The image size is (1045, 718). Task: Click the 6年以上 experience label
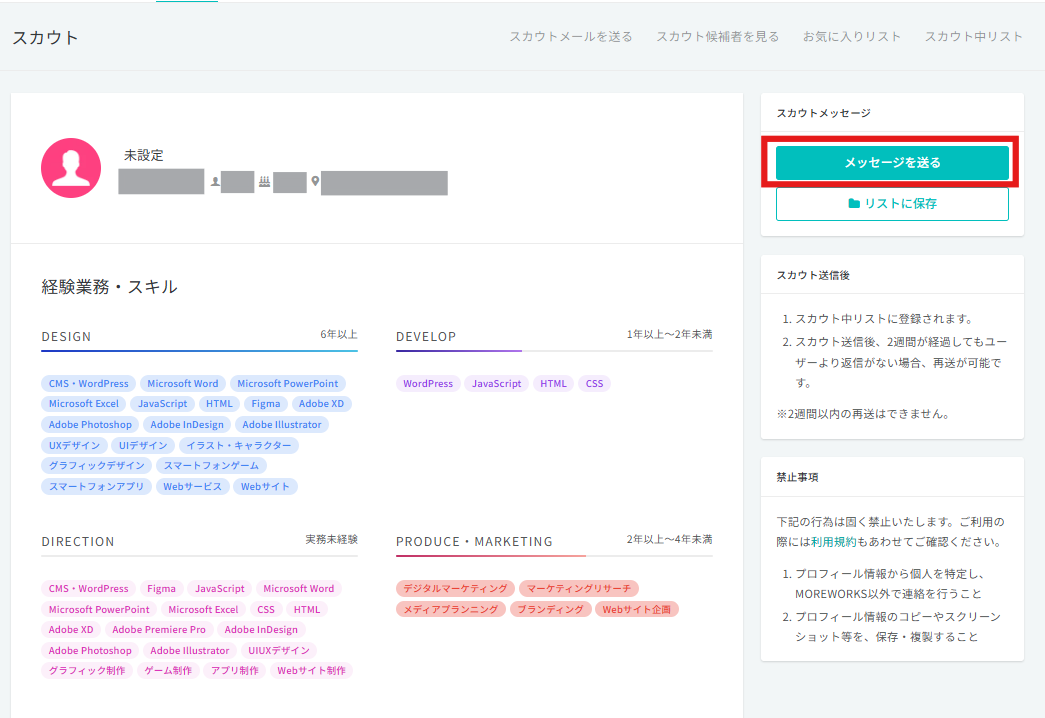(x=339, y=335)
